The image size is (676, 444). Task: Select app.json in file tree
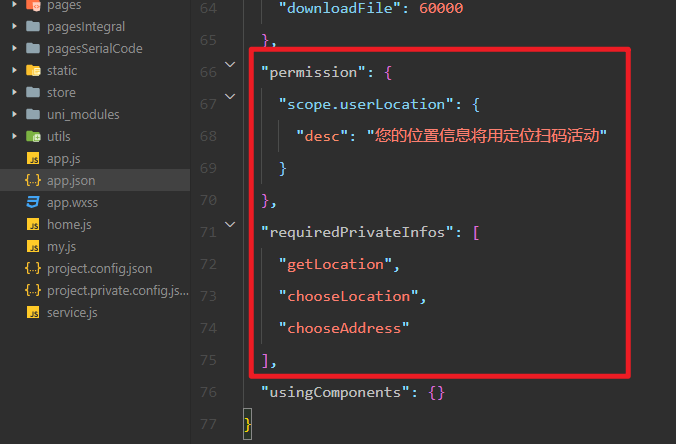[71, 180]
